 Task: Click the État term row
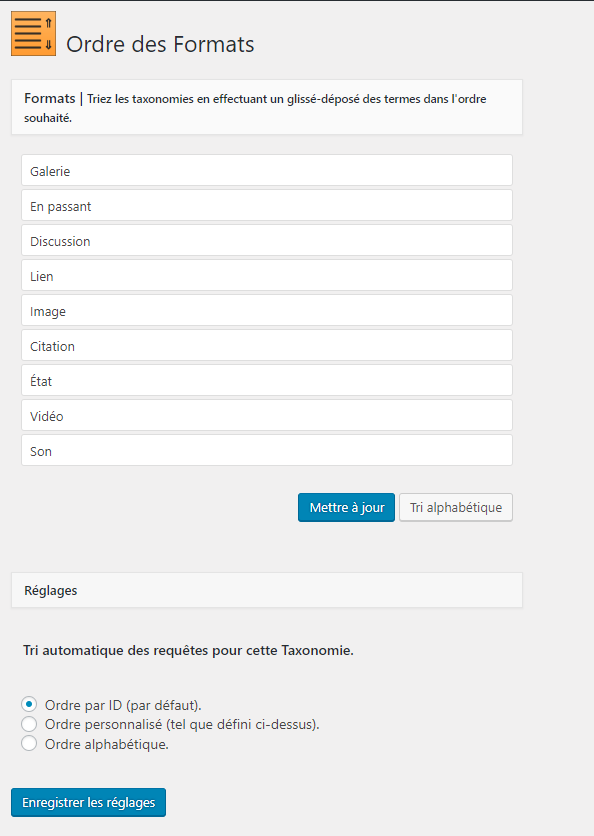tap(267, 381)
